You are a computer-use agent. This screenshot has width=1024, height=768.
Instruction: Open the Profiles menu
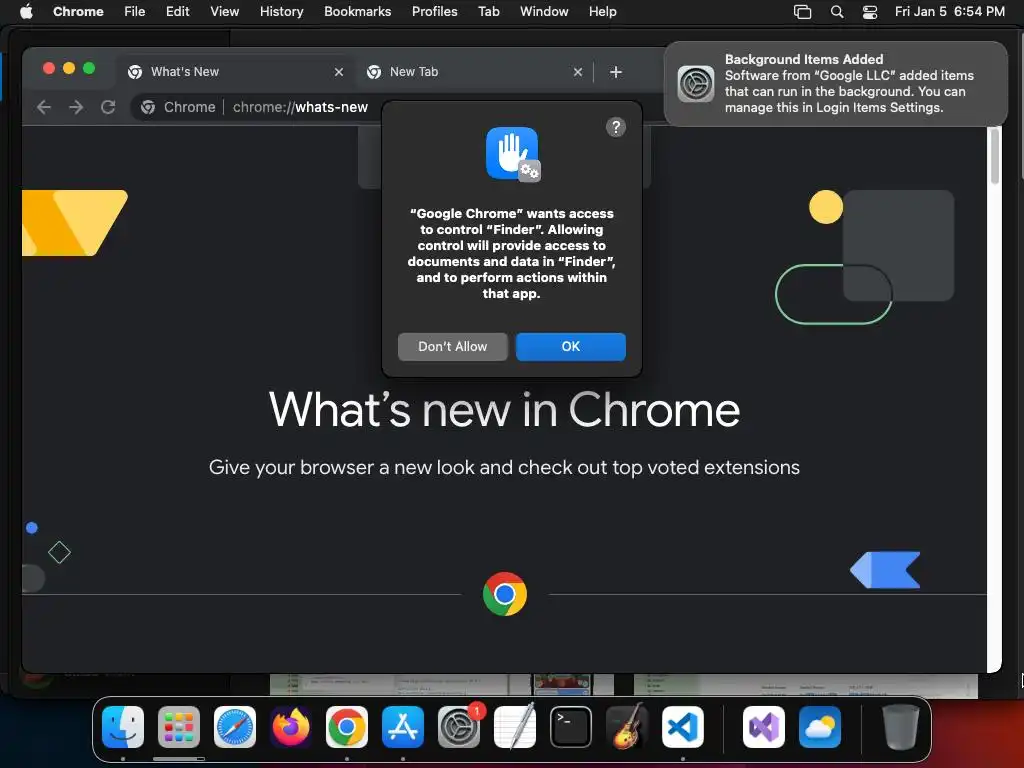pos(434,12)
